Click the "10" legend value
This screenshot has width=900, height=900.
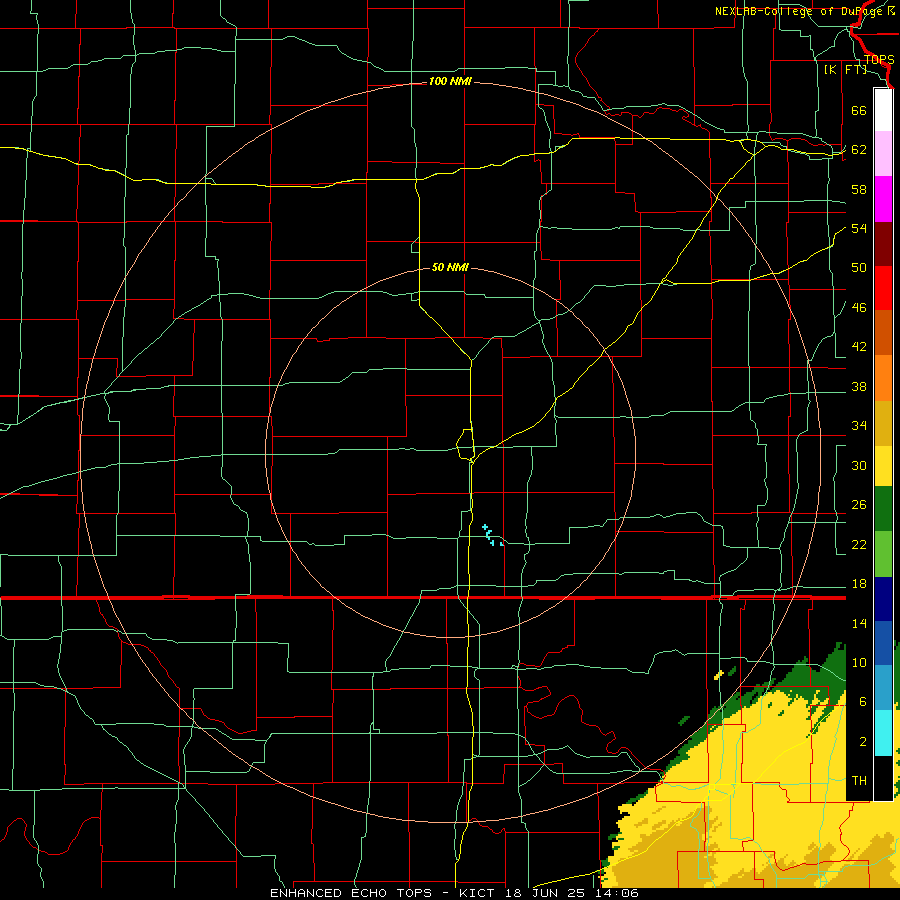(x=859, y=662)
